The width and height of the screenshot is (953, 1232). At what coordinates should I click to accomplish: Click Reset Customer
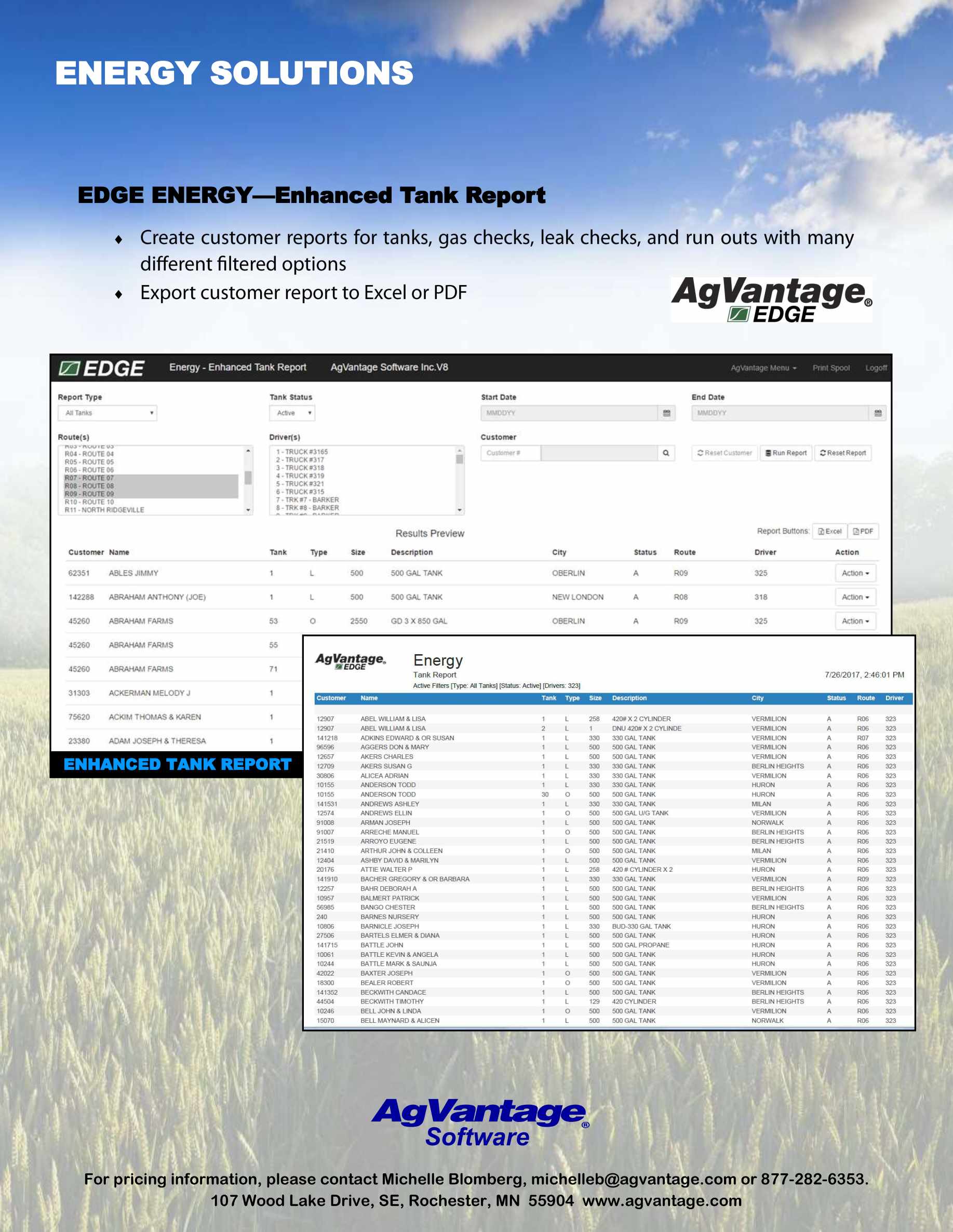click(724, 453)
